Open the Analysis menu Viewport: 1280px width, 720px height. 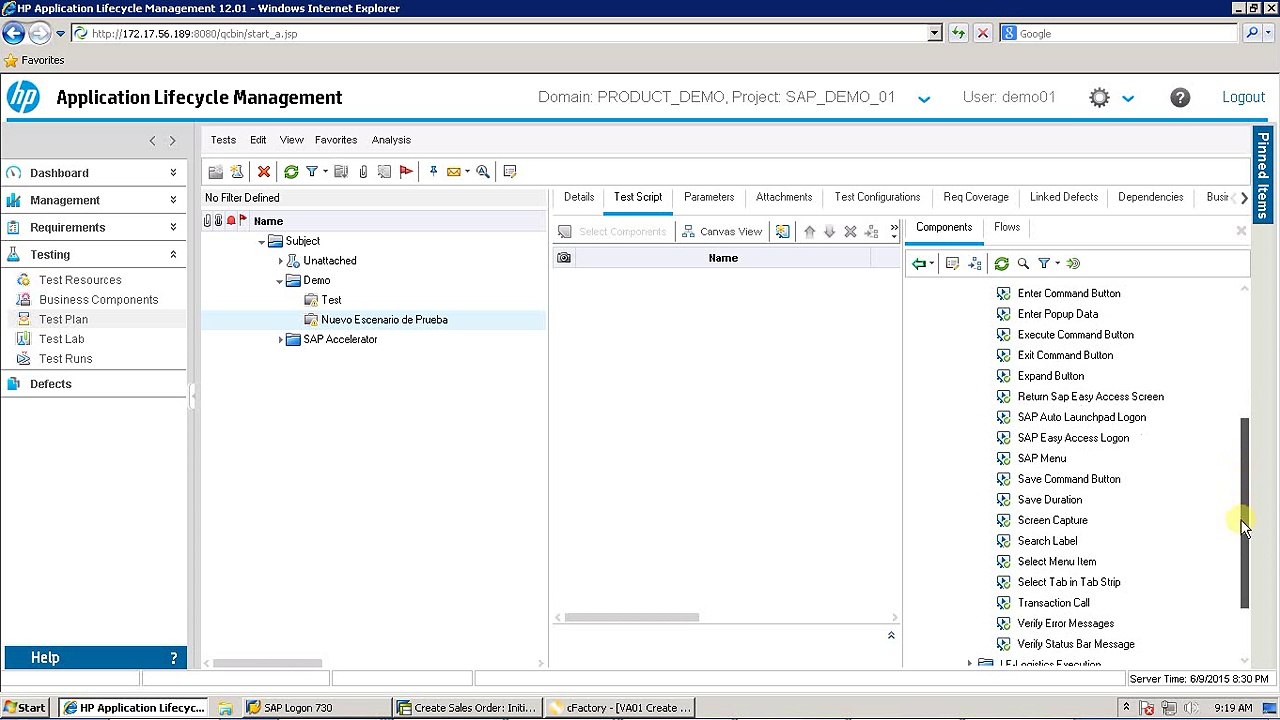pyautogui.click(x=391, y=140)
